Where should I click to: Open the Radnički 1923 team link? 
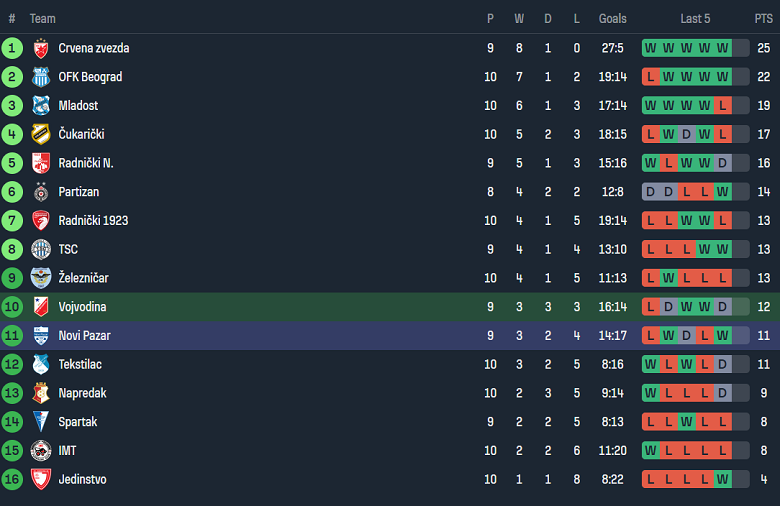pos(94,220)
